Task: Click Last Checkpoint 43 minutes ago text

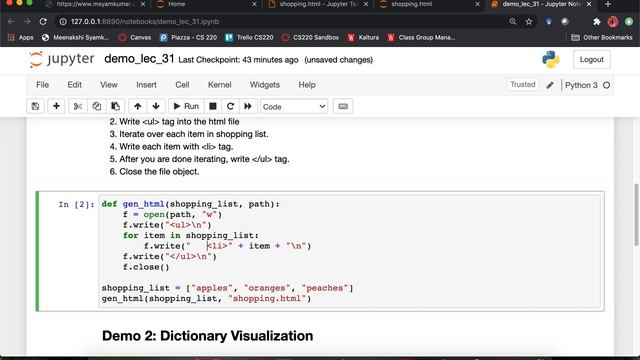Action: click(x=238, y=60)
